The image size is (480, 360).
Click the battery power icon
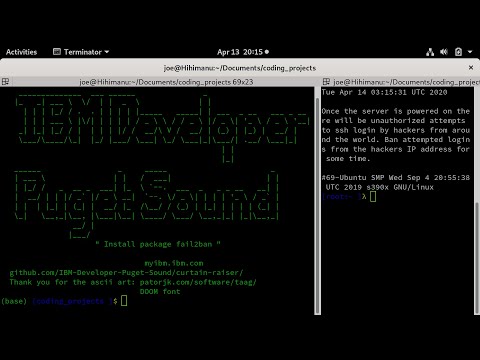point(459,52)
